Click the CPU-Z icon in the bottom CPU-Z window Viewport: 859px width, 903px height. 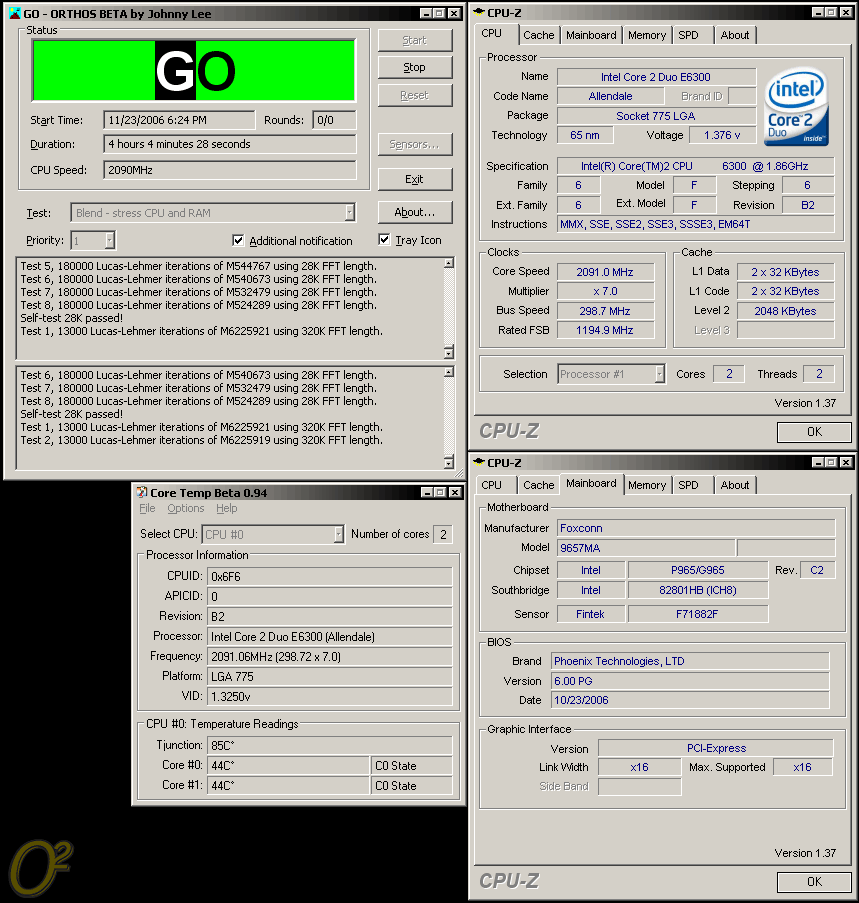479,462
